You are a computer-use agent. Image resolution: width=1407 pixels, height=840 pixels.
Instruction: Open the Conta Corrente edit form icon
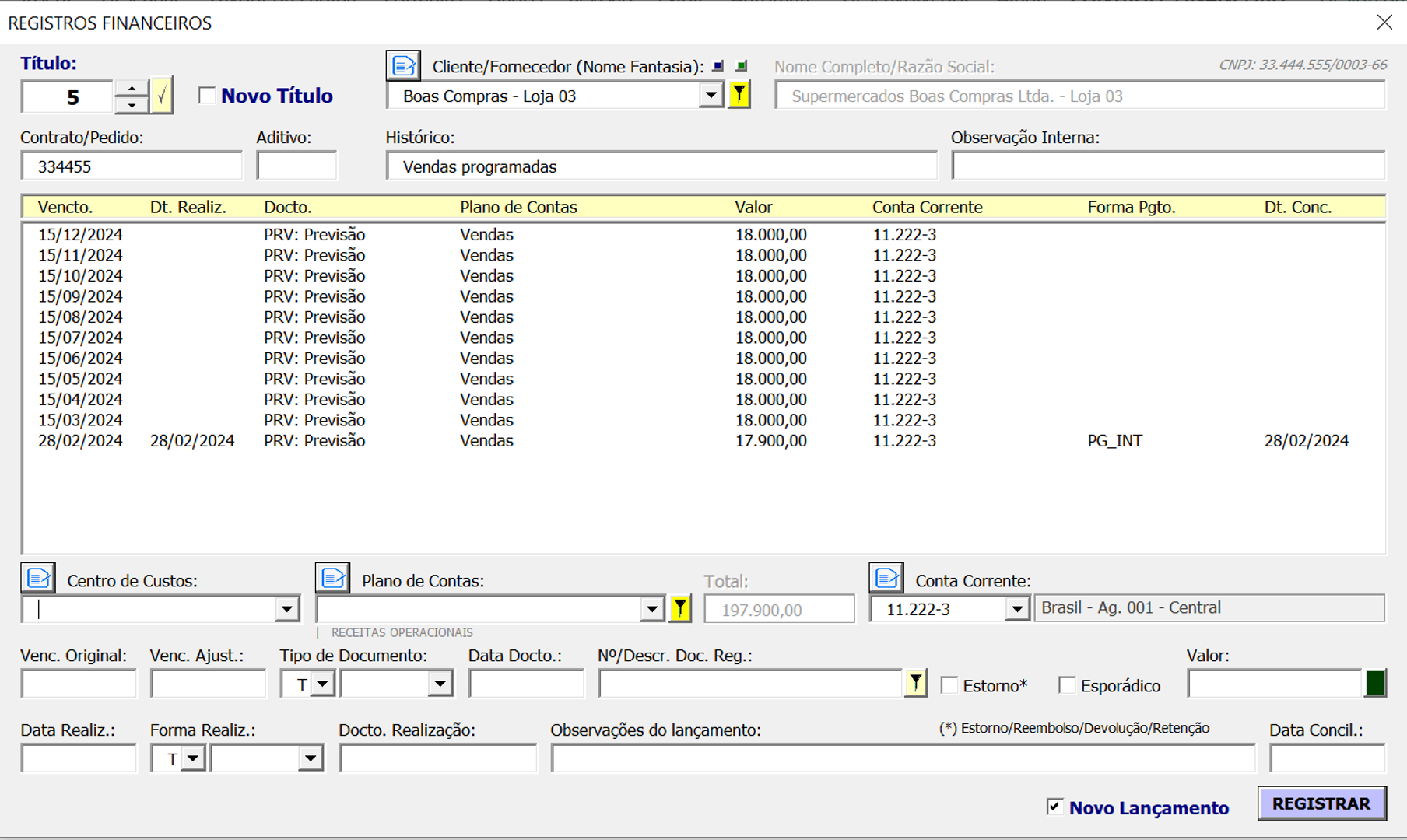coord(886,579)
